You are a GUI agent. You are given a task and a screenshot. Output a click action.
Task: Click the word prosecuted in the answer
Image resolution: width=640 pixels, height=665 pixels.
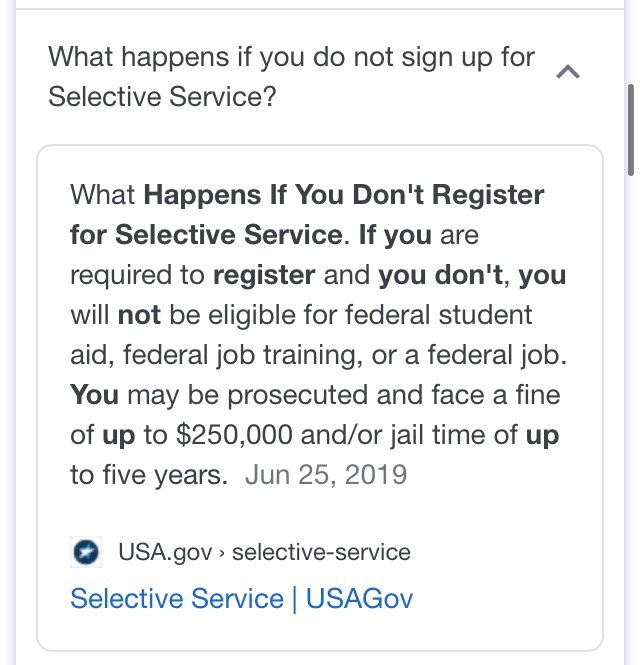click(x=281, y=395)
